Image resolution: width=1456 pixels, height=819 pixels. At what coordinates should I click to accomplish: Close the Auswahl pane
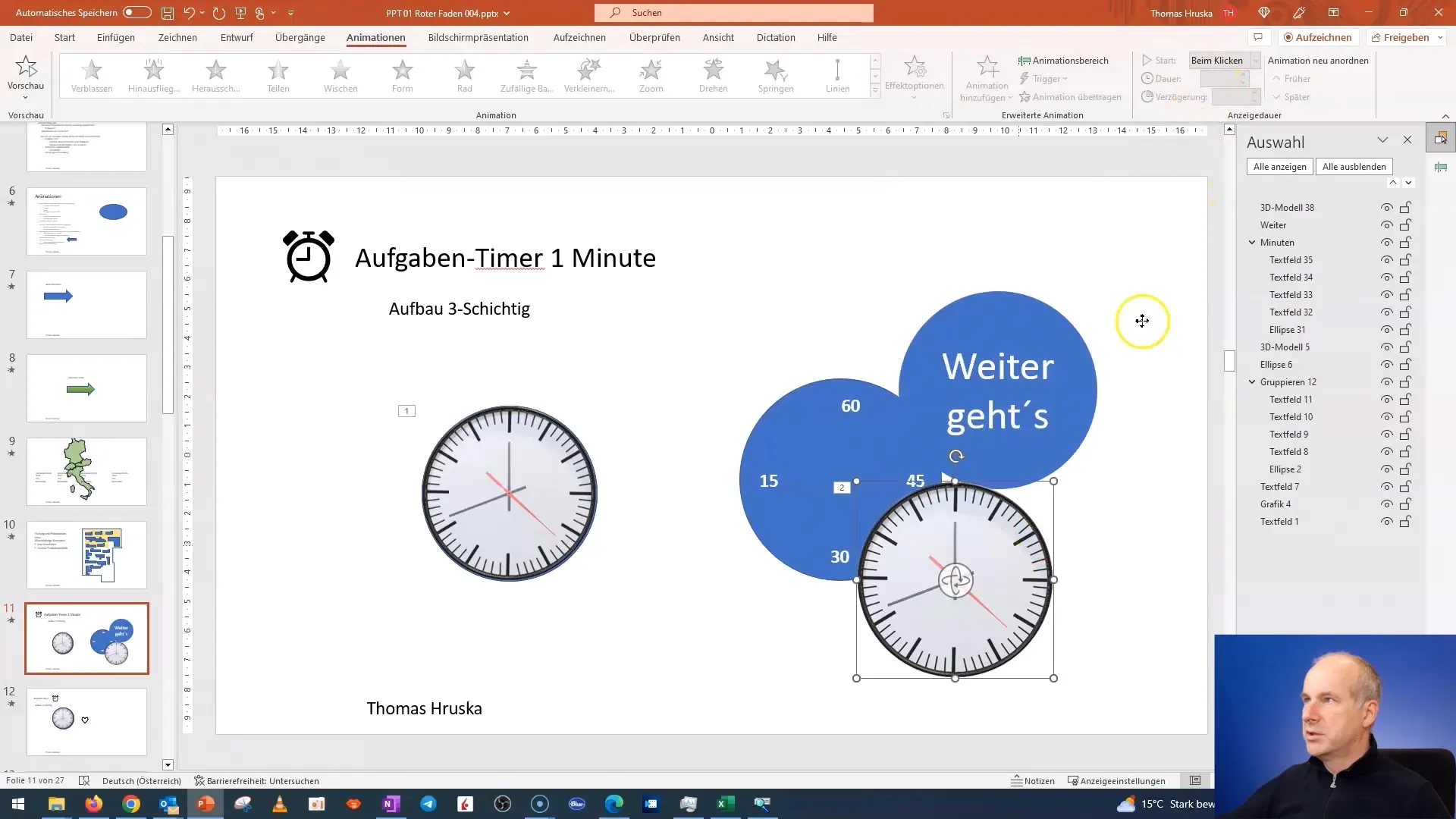pos(1407,140)
